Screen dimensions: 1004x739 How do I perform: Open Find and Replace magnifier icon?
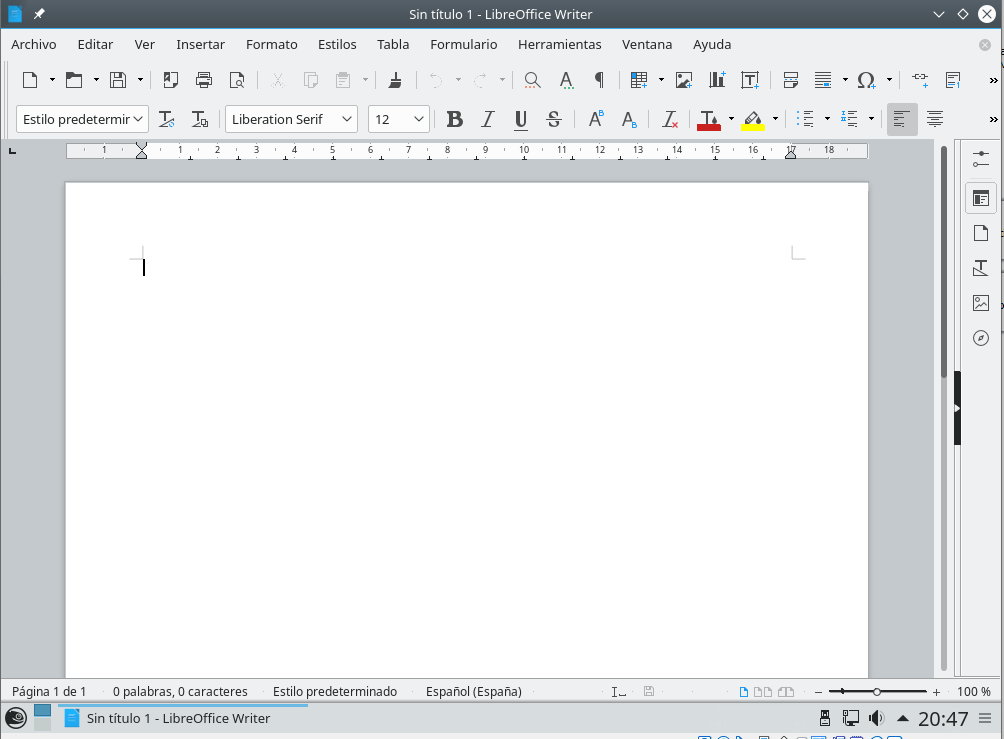click(532, 80)
